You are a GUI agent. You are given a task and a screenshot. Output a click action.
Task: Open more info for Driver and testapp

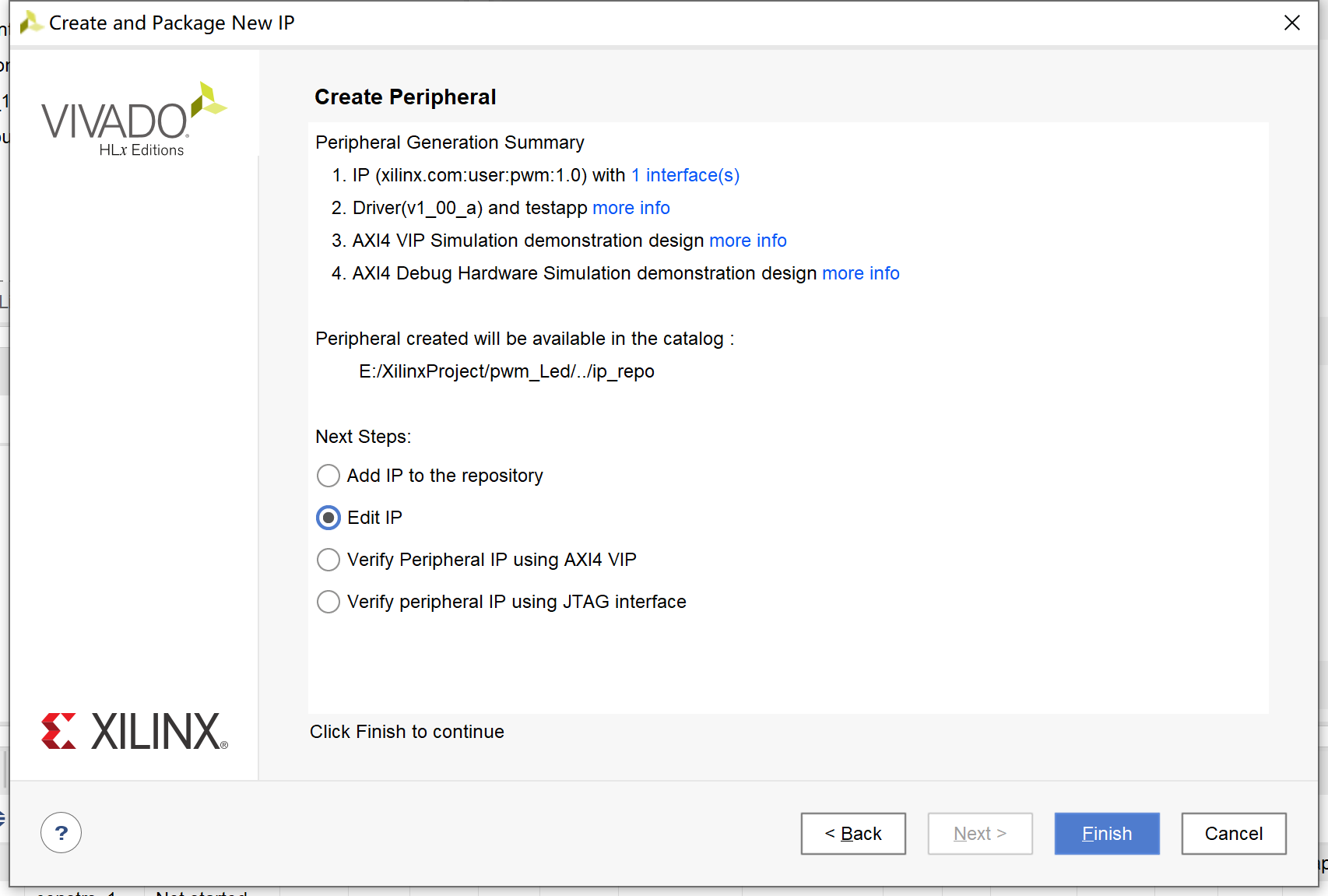coord(631,208)
